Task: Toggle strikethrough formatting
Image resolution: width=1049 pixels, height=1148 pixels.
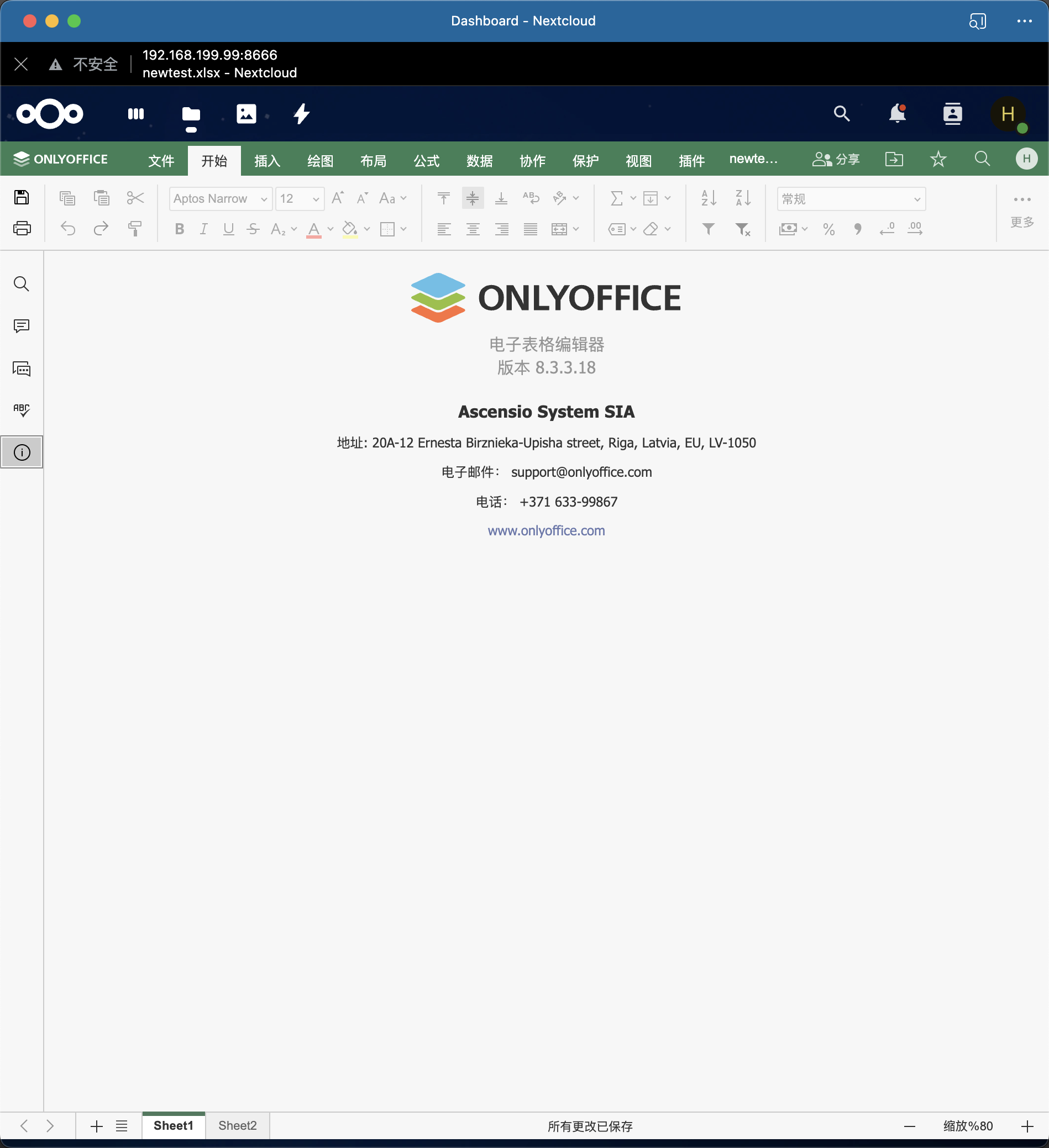Action: click(253, 229)
